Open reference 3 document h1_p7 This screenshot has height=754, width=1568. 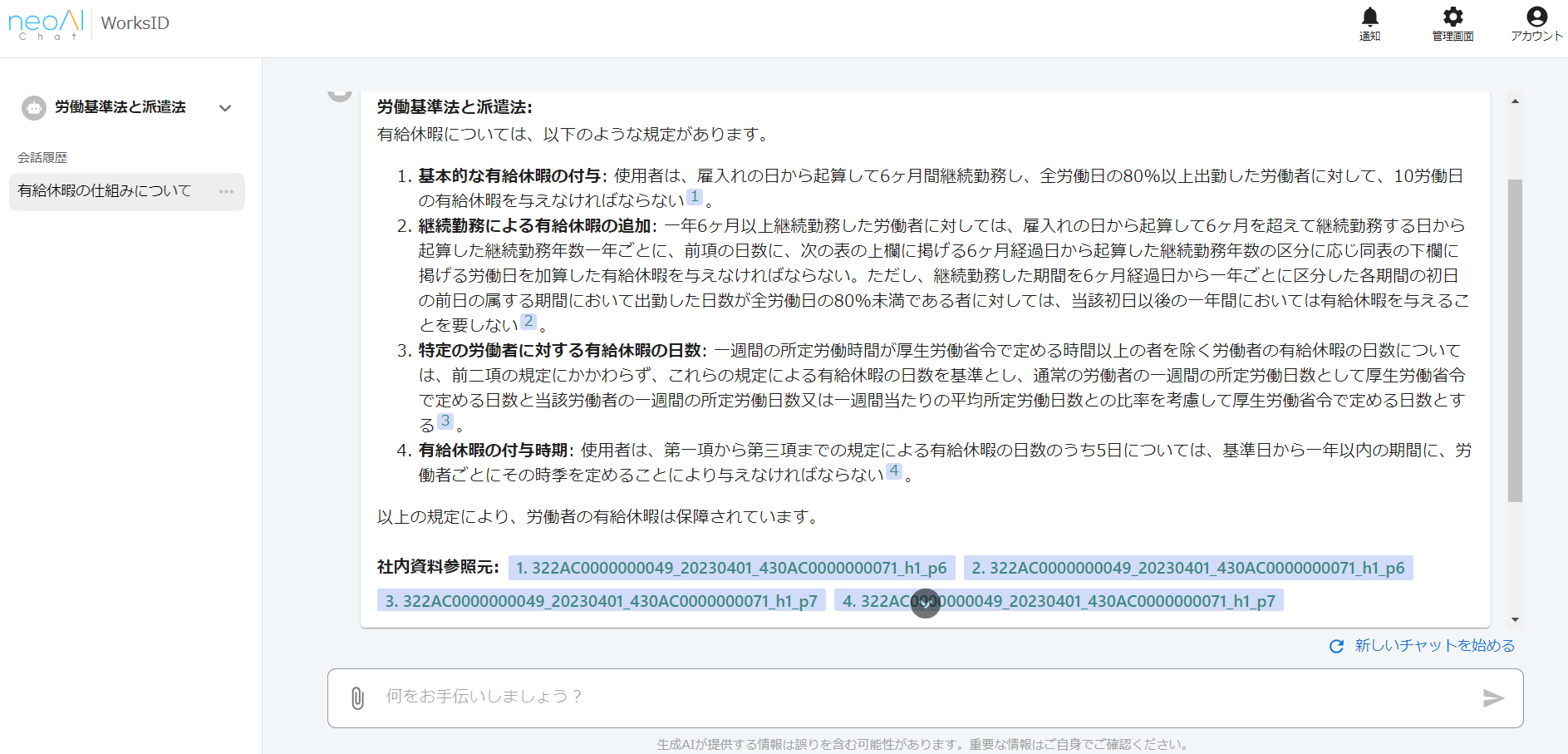tap(602, 600)
